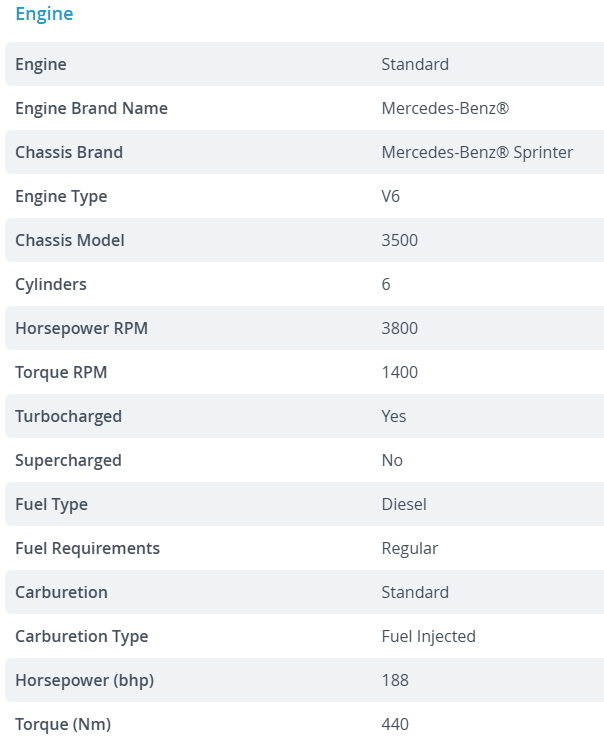604x745 pixels.
Task: Select the Engine Type row label
Action: (61, 196)
